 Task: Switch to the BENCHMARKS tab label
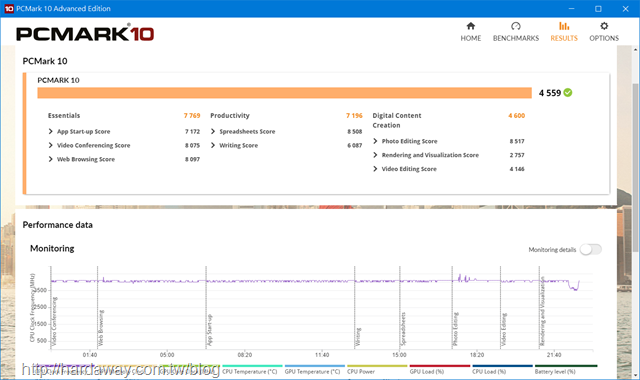coord(516,38)
